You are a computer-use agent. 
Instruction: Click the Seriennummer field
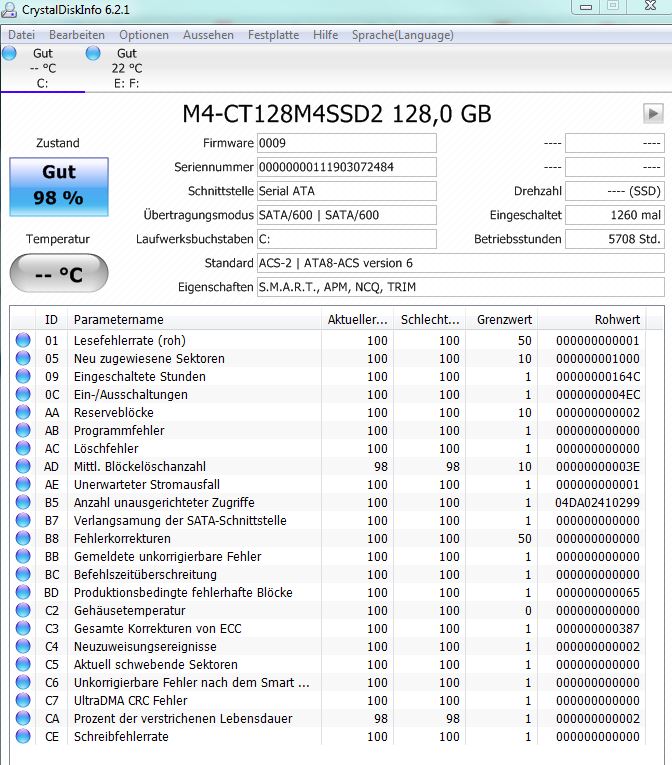[346, 167]
